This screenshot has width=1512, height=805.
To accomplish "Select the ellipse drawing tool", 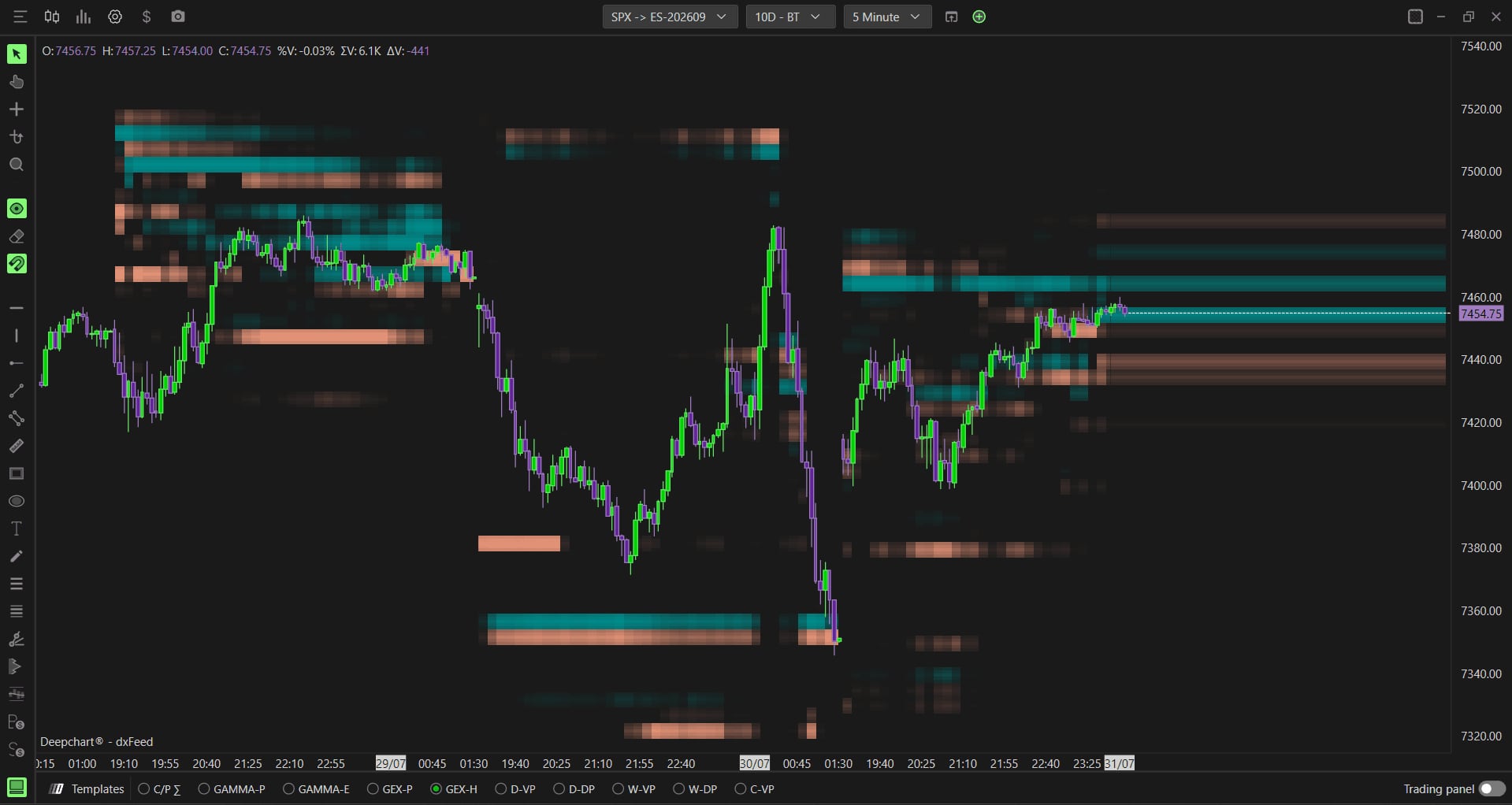I will coord(17,501).
